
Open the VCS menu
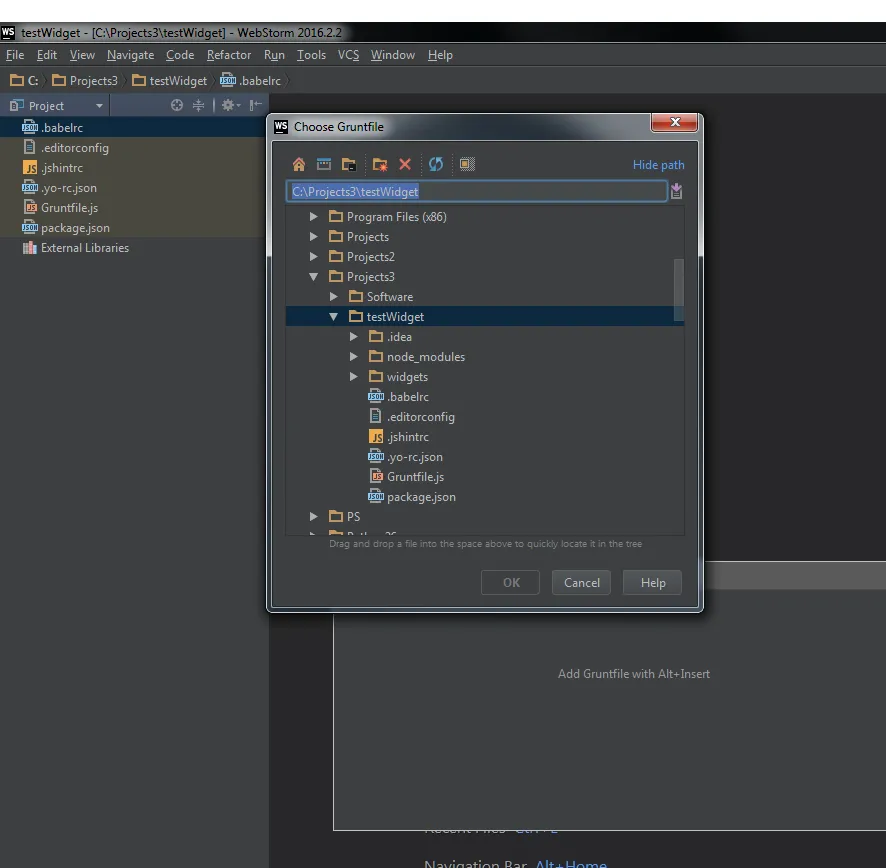coord(348,55)
